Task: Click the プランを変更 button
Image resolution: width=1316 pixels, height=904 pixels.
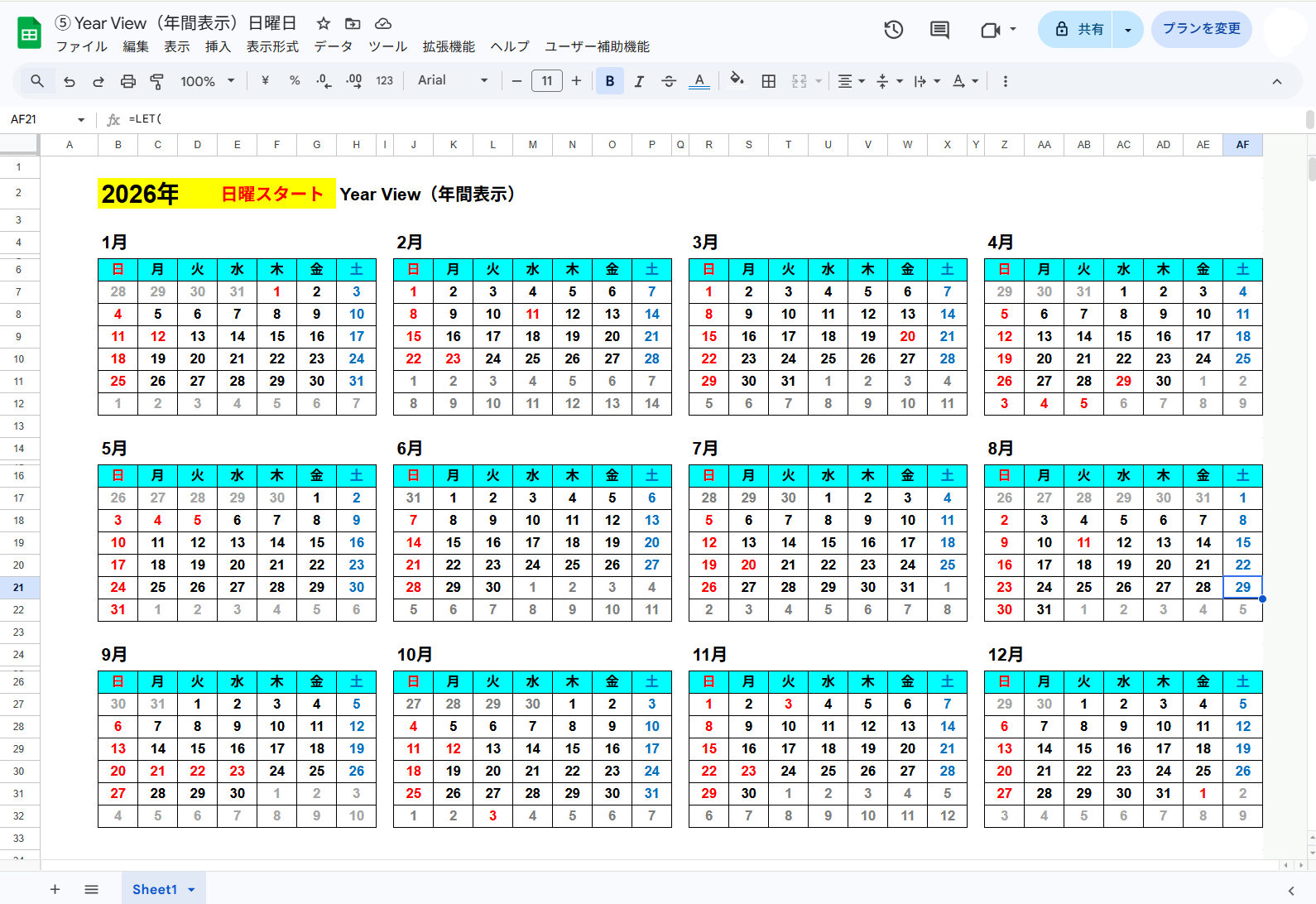Action: (x=1201, y=29)
